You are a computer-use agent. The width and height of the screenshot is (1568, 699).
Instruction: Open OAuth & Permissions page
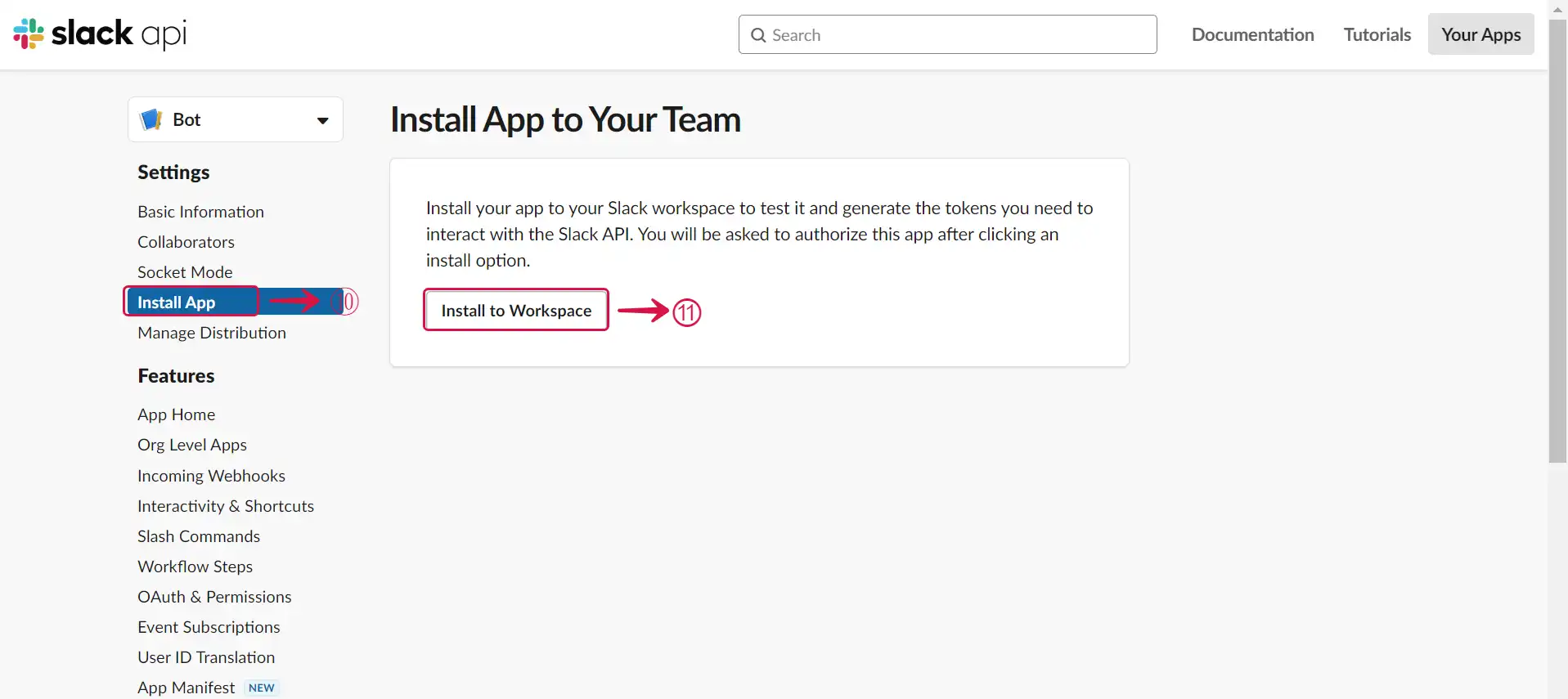(x=214, y=597)
